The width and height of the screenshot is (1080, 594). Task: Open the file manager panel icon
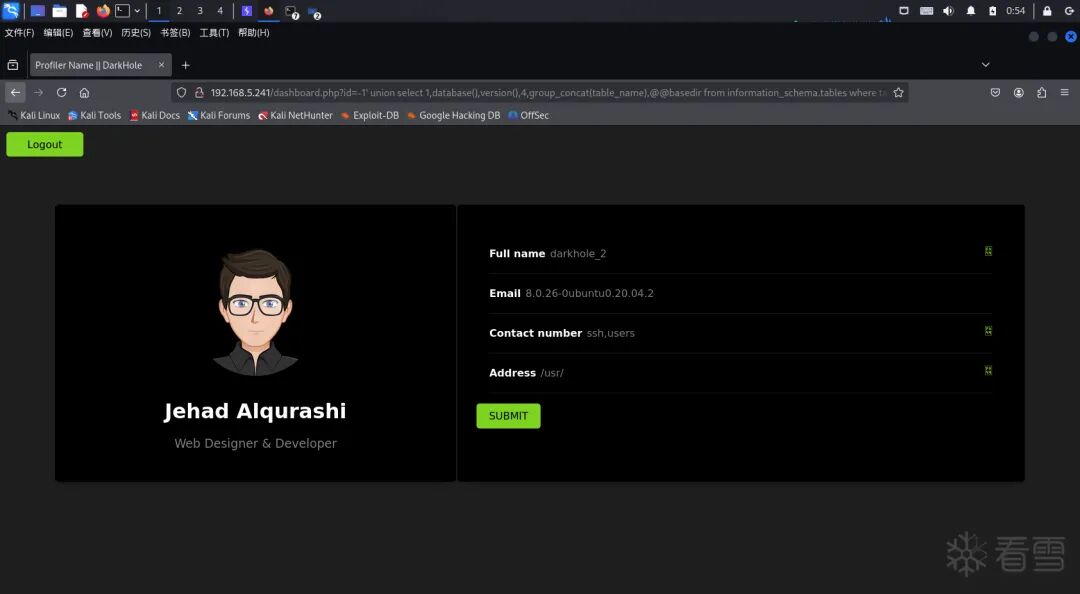tap(59, 11)
